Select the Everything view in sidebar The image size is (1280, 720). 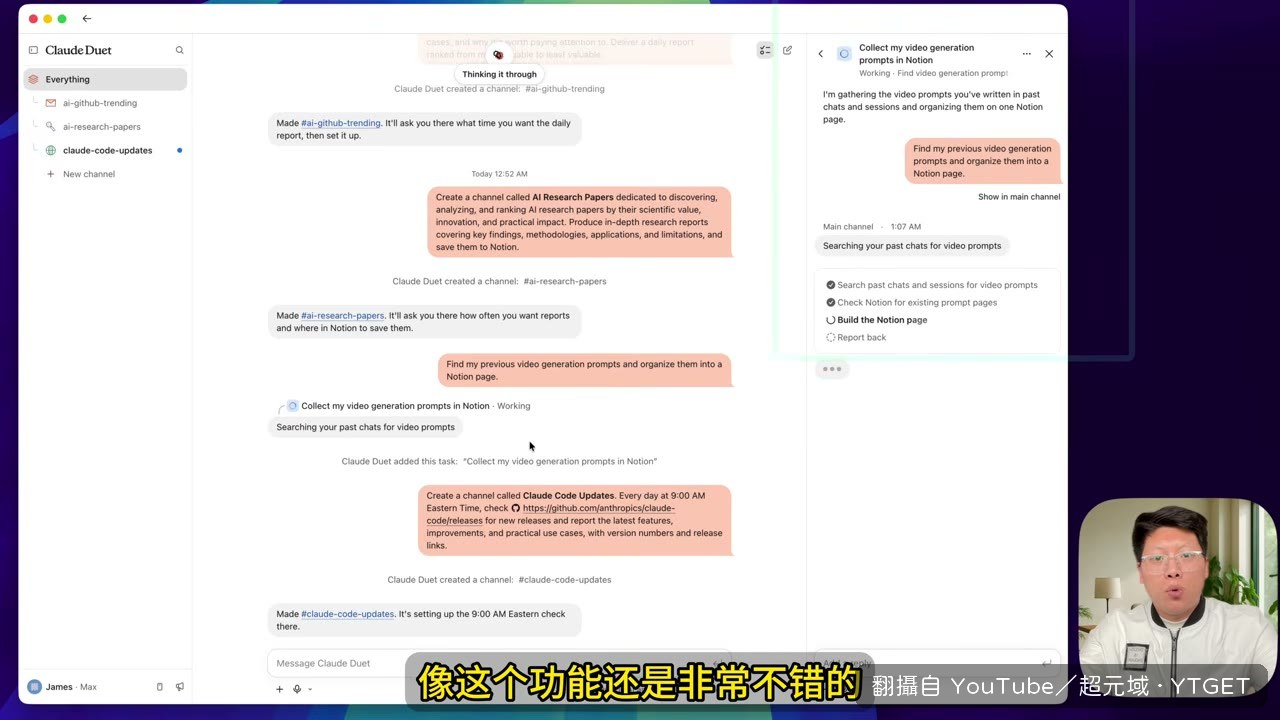[105, 79]
